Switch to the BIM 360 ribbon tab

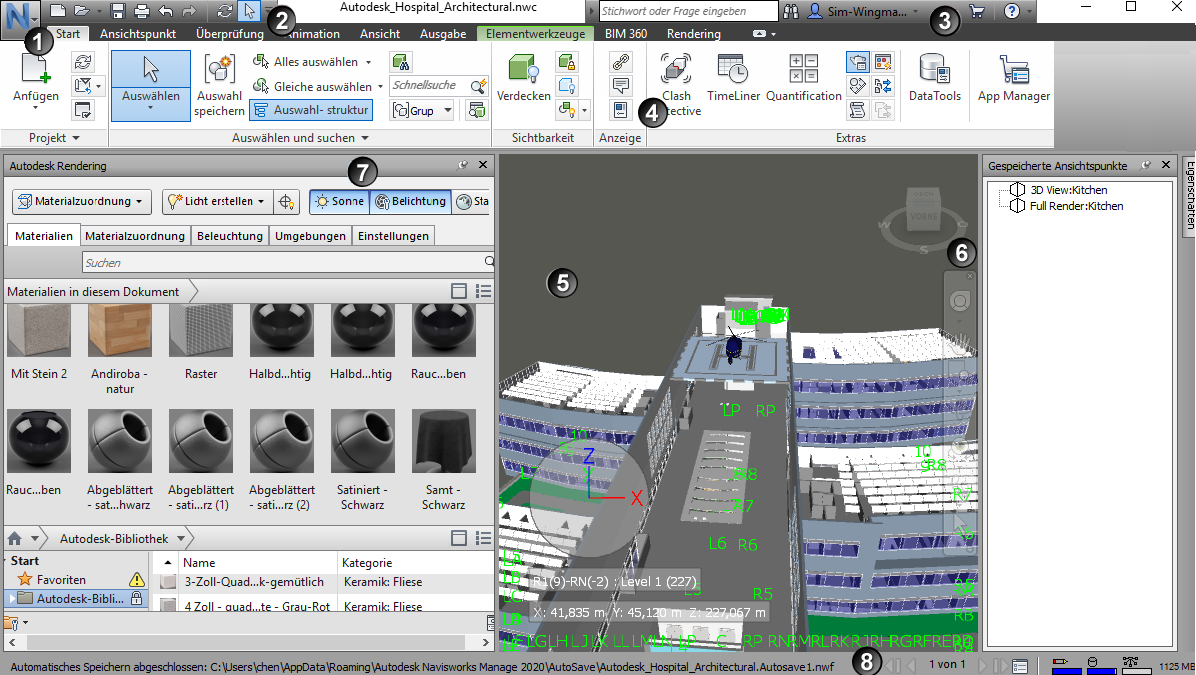click(x=625, y=34)
